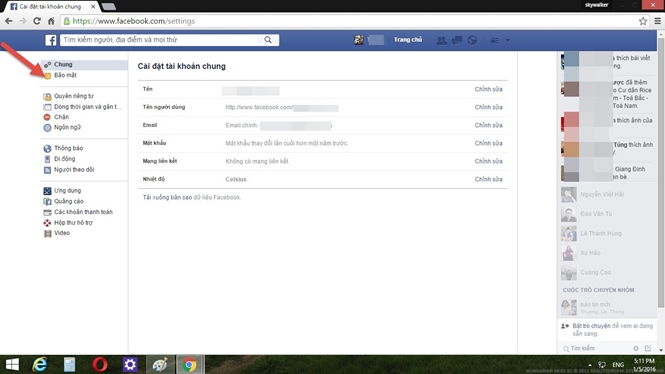Click Chỉnh sửa for Email row
665x374 pixels.
click(x=489, y=125)
